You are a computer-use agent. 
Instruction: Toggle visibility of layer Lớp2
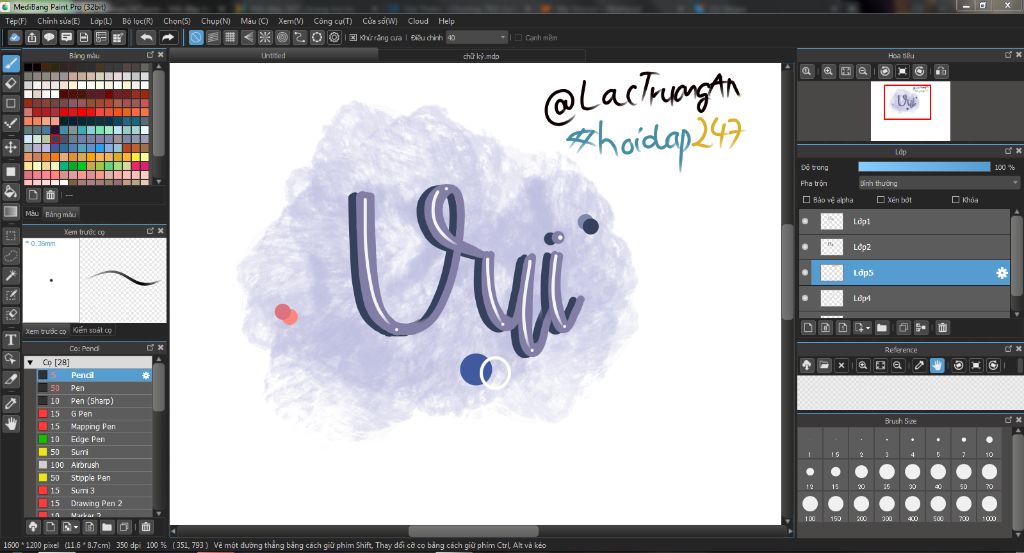pos(805,247)
